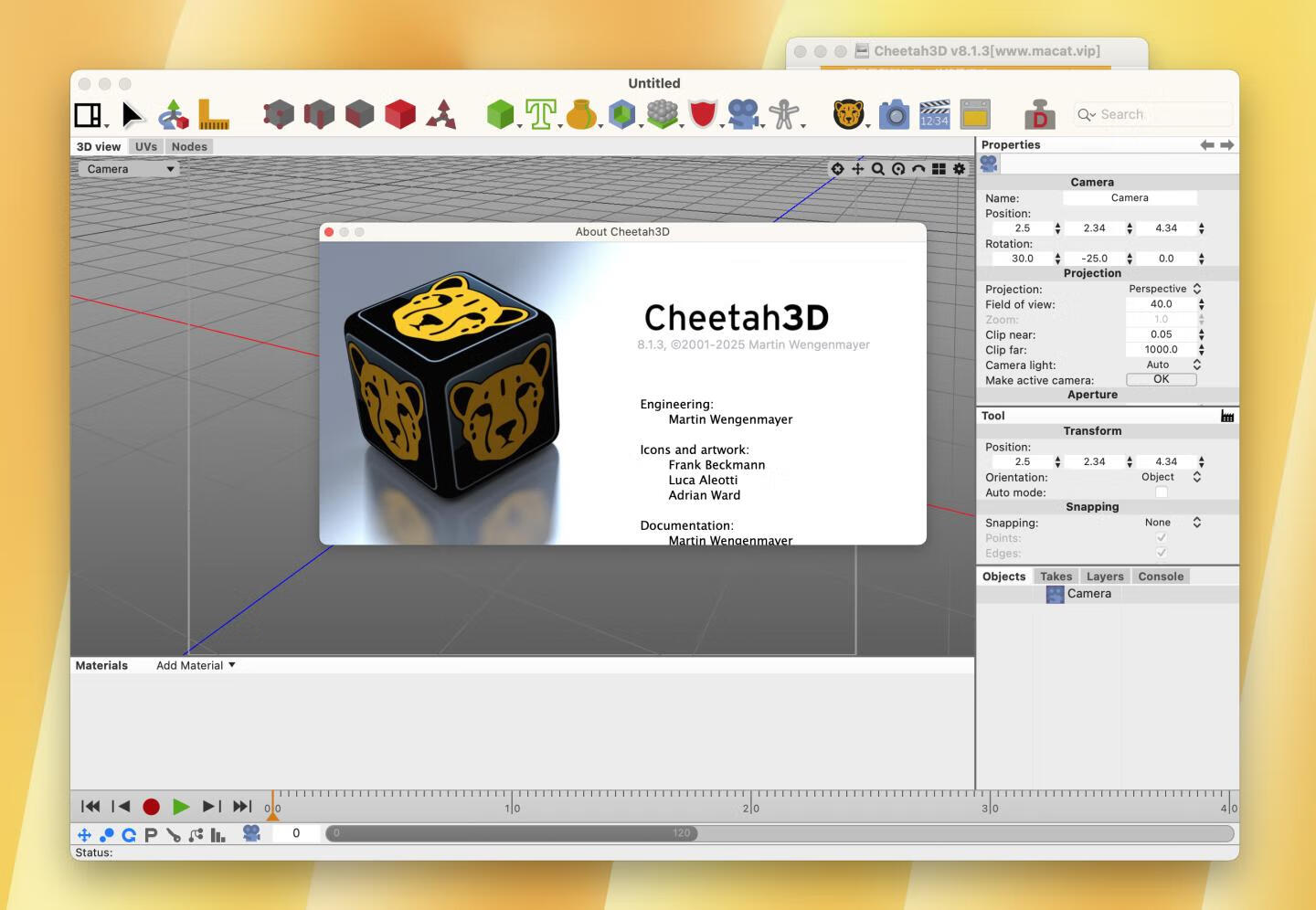Click the viewport zoom magnifier icon
The height and width of the screenshot is (910, 1316).
pos(878,169)
